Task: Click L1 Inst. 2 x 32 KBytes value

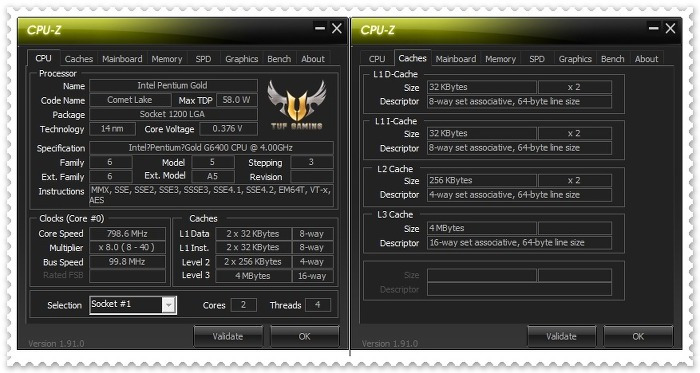Action: tap(253, 248)
